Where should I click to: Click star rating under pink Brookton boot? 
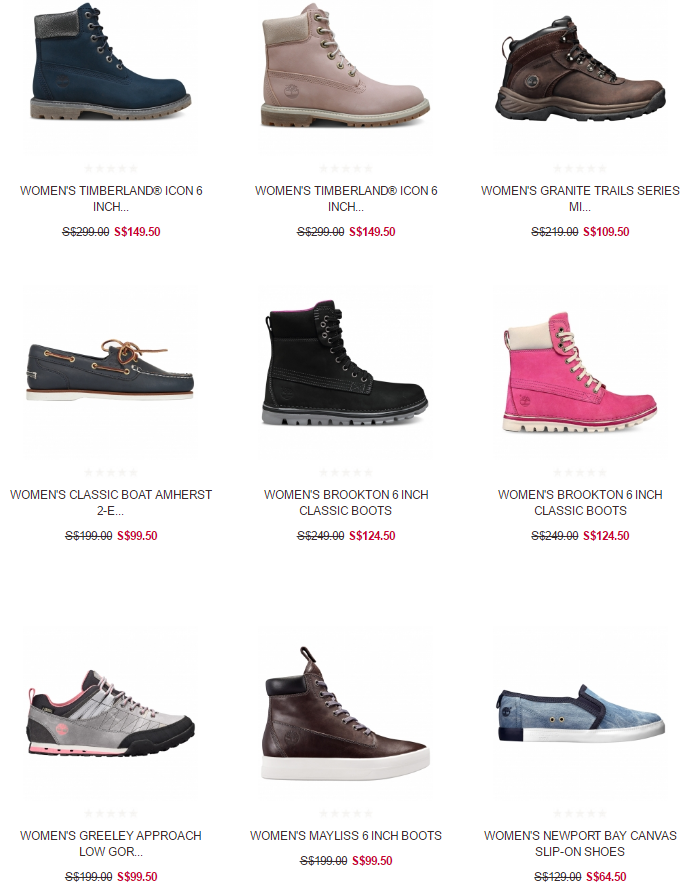pyautogui.click(x=580, y=472)
